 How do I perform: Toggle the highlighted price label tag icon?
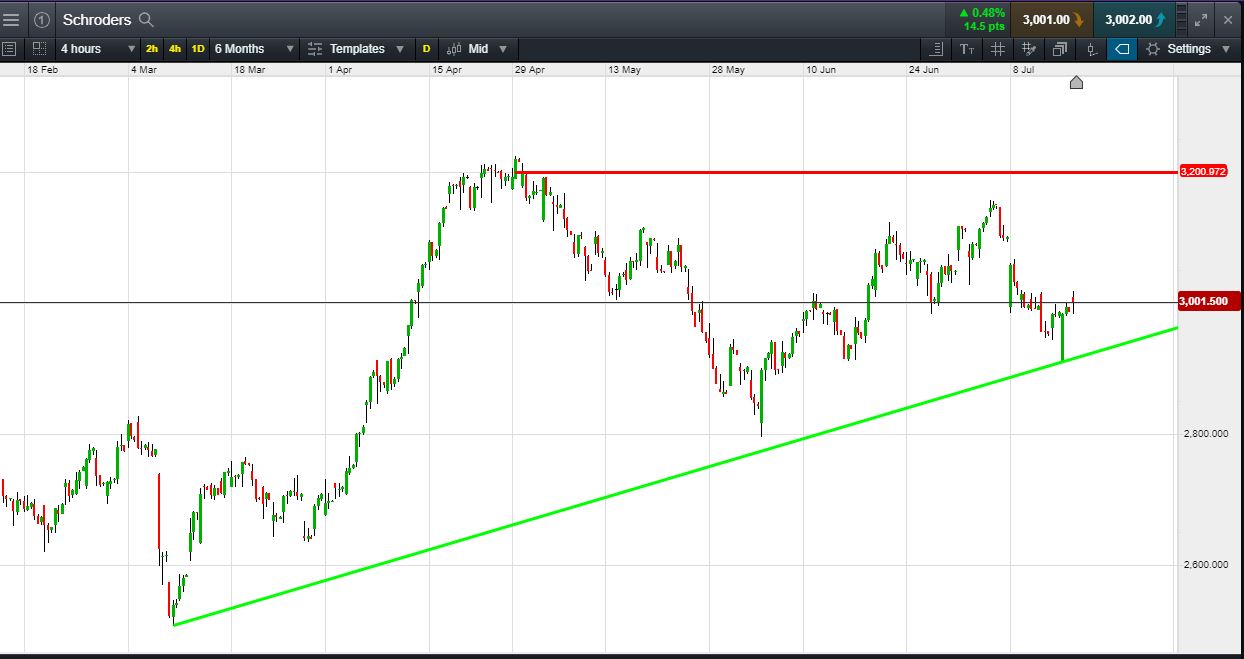click(1122, 48)
